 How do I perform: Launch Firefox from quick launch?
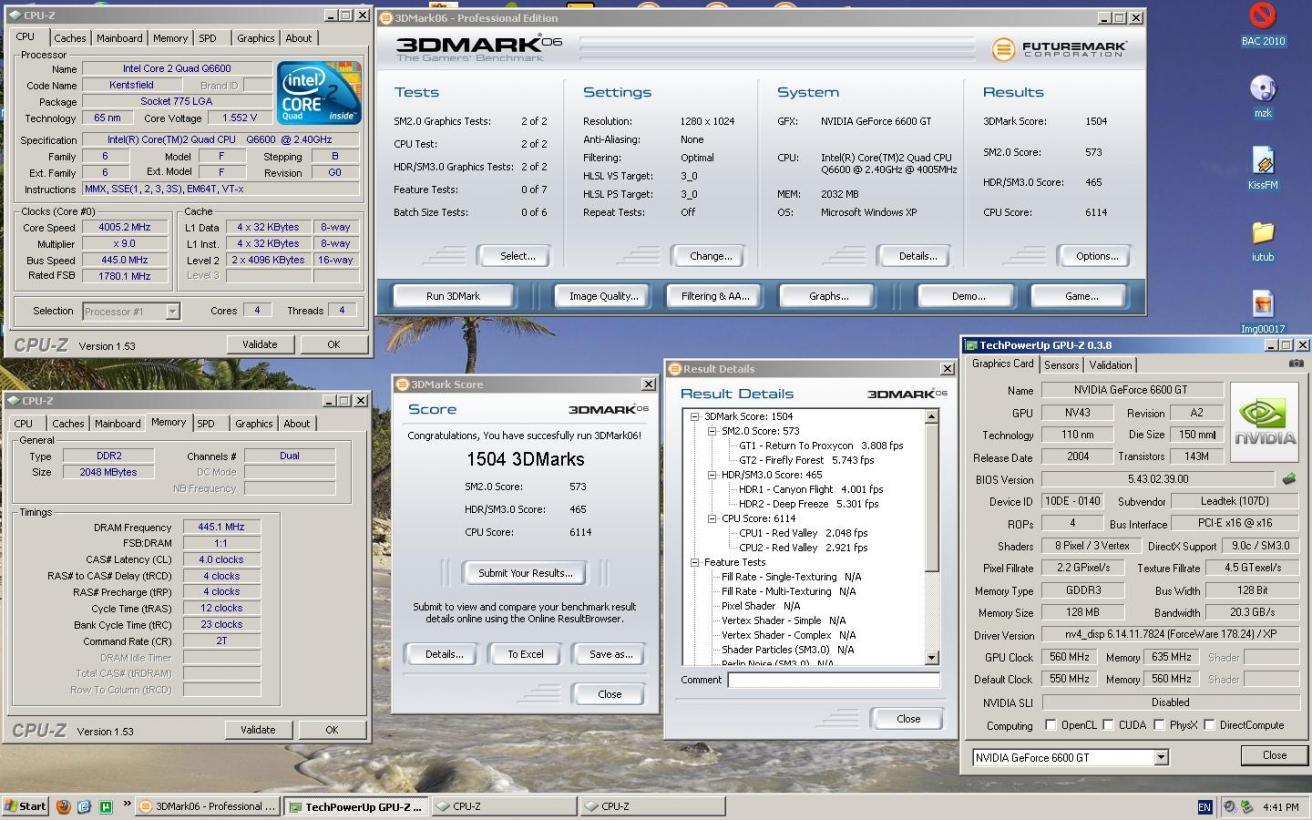coord(64,807)
